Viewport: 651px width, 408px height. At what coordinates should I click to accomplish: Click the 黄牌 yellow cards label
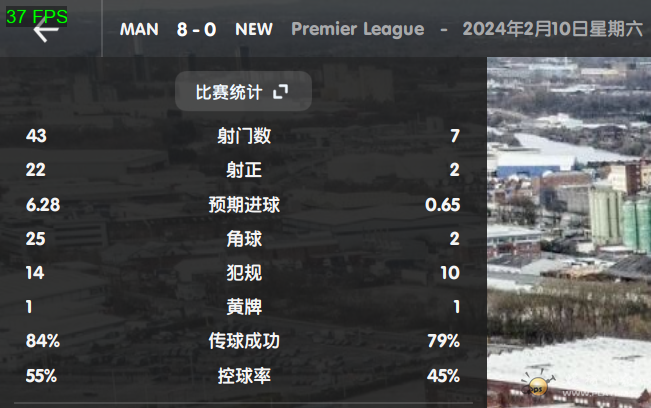point(244,307)
